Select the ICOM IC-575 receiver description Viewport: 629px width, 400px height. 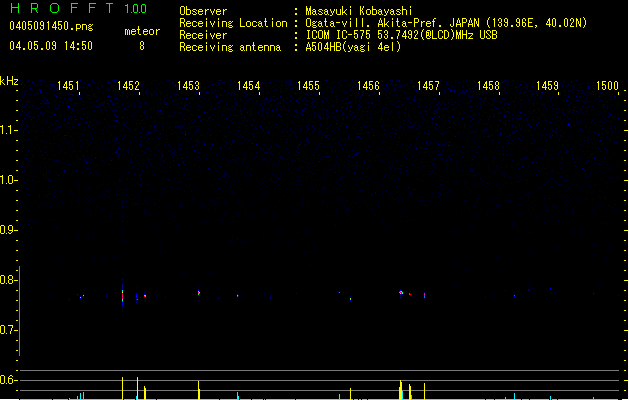tap(401, 35)
